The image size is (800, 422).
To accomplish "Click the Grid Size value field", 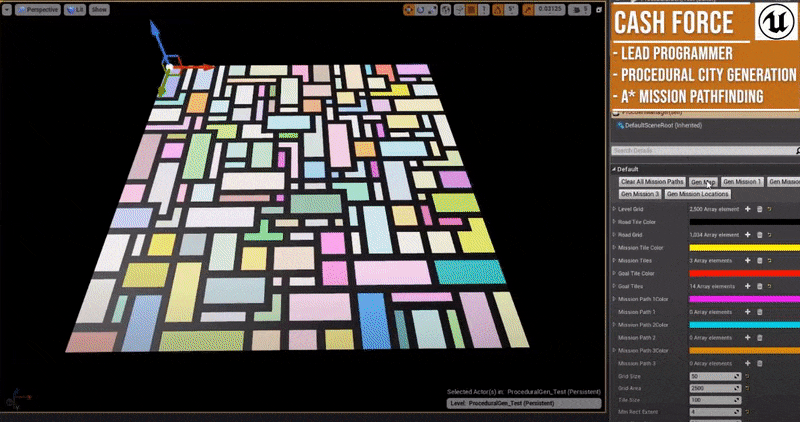I will [715, 376].
